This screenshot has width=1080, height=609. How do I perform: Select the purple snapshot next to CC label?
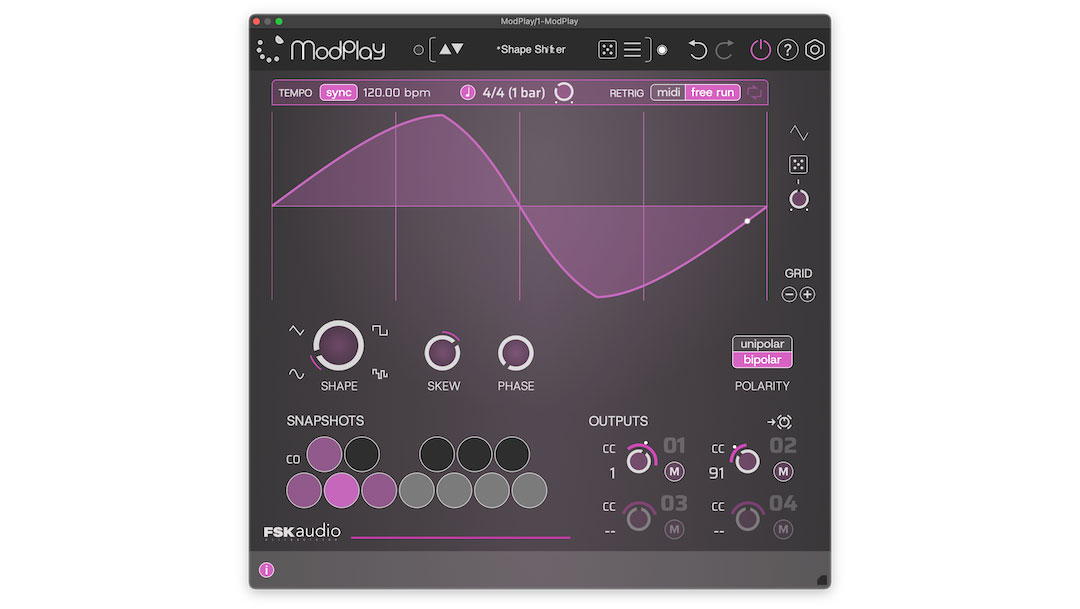tap(324, 454)
